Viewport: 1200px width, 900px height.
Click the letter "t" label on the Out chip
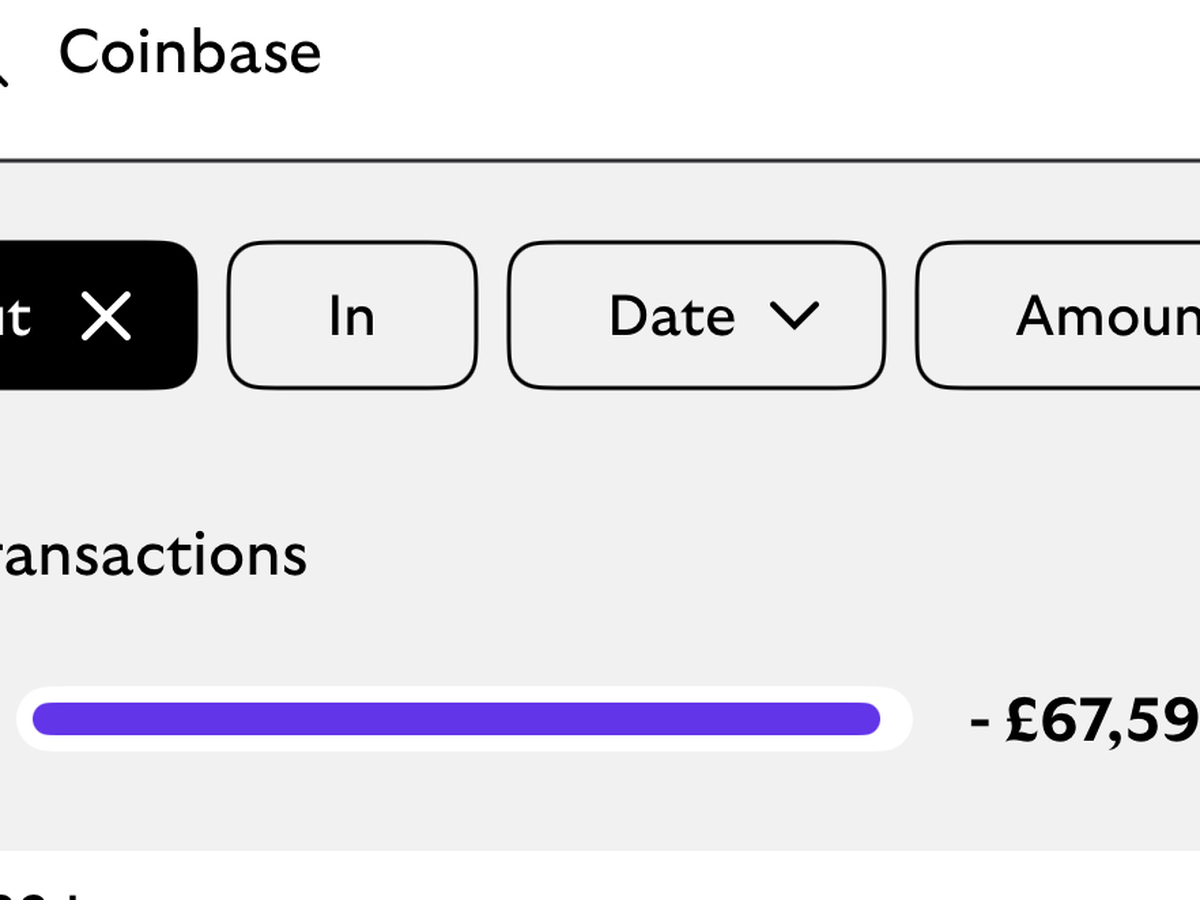pyautogui.click(x=18, y=317)
